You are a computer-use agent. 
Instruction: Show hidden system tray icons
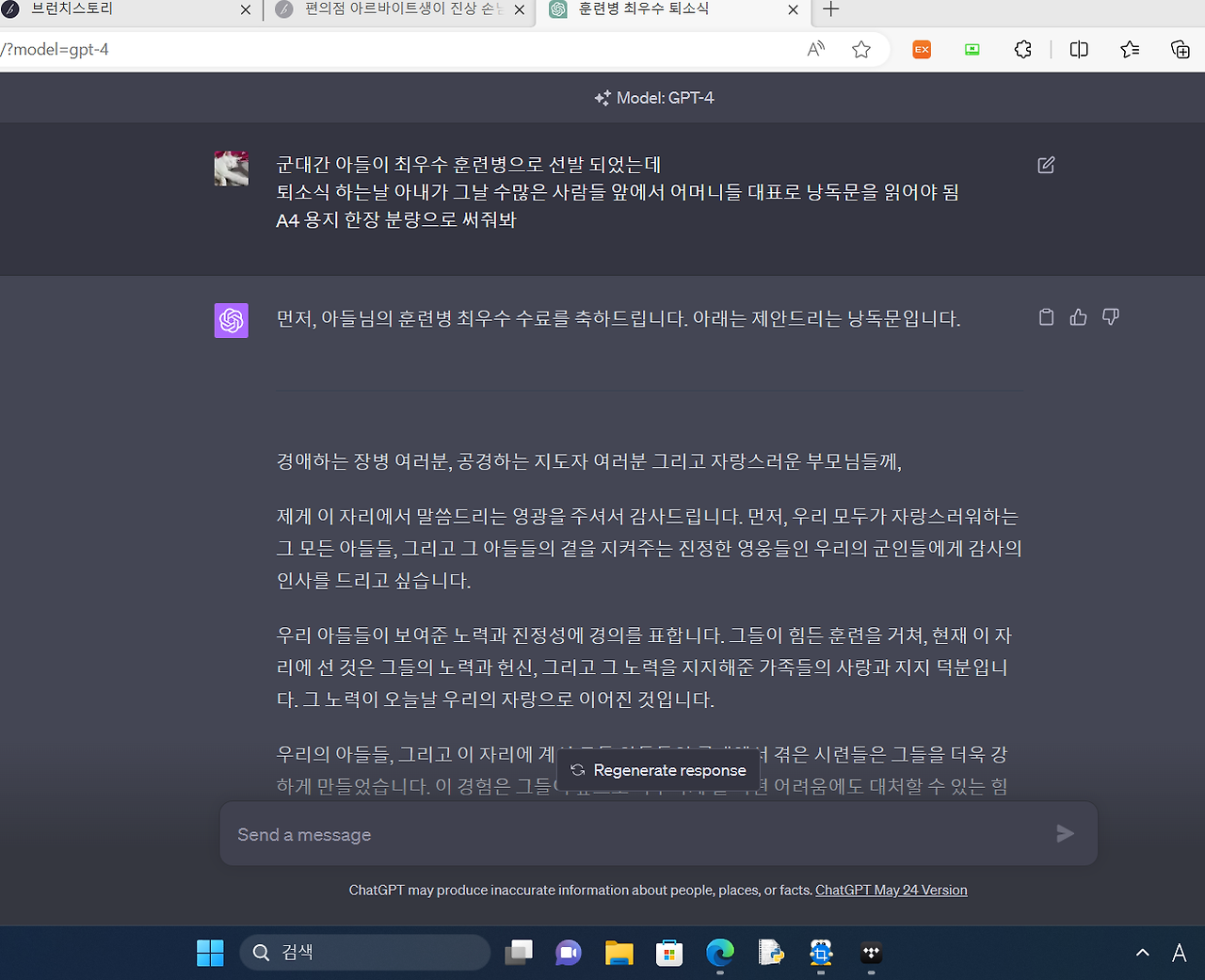point(1143,953)
